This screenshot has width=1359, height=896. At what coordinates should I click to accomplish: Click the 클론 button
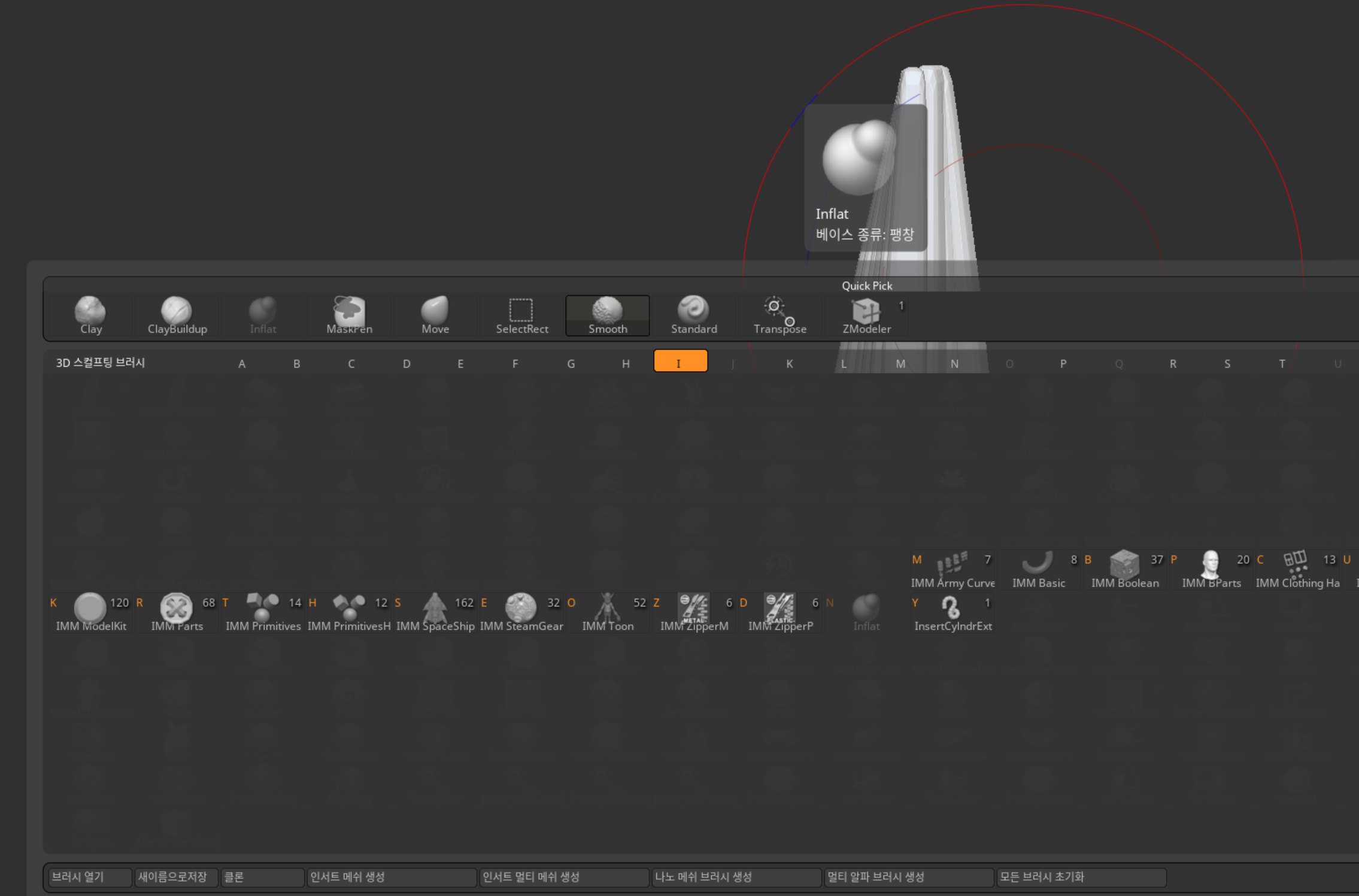click(262, 877)
